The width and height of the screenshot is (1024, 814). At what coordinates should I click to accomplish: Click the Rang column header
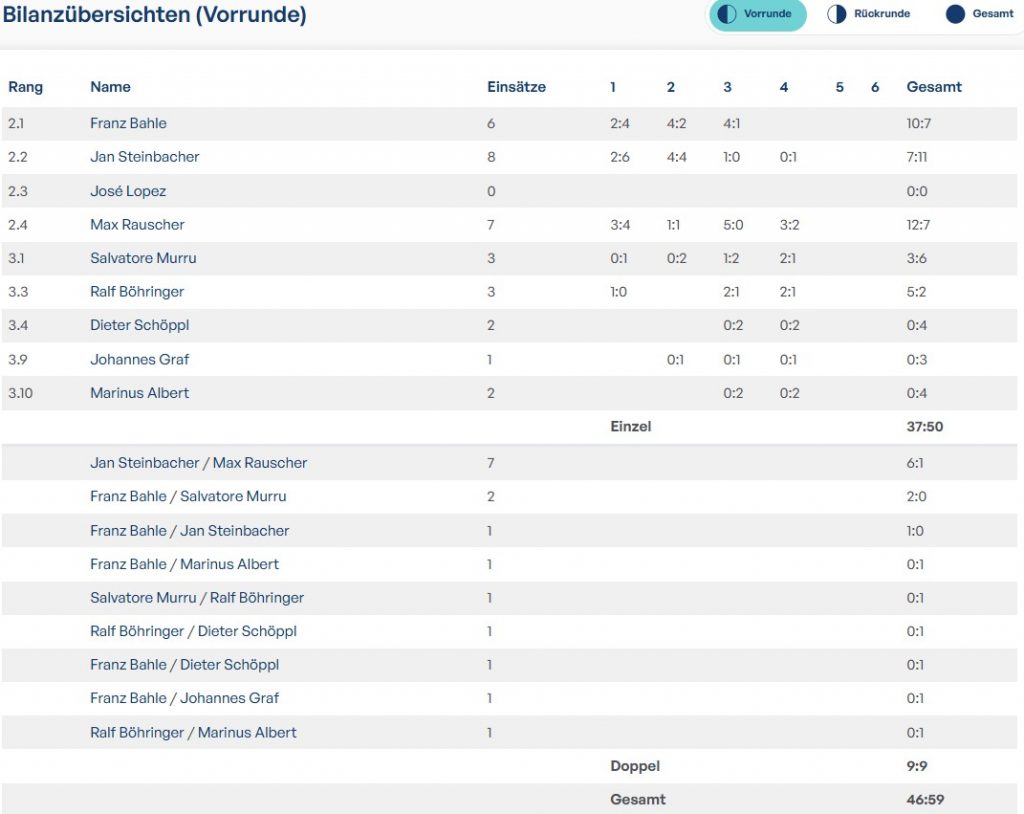click(26, 87)
